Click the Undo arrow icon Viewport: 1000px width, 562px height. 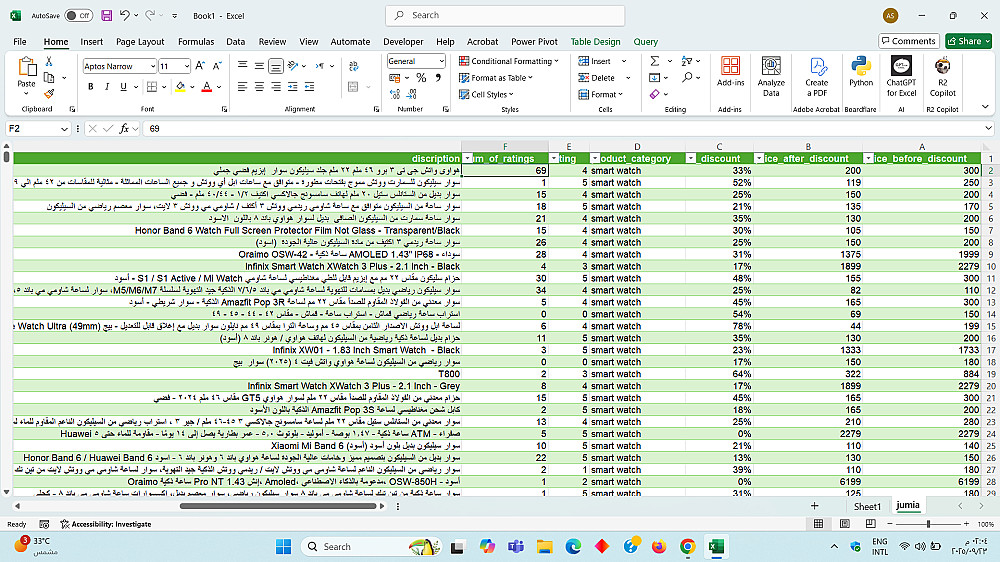125,15
